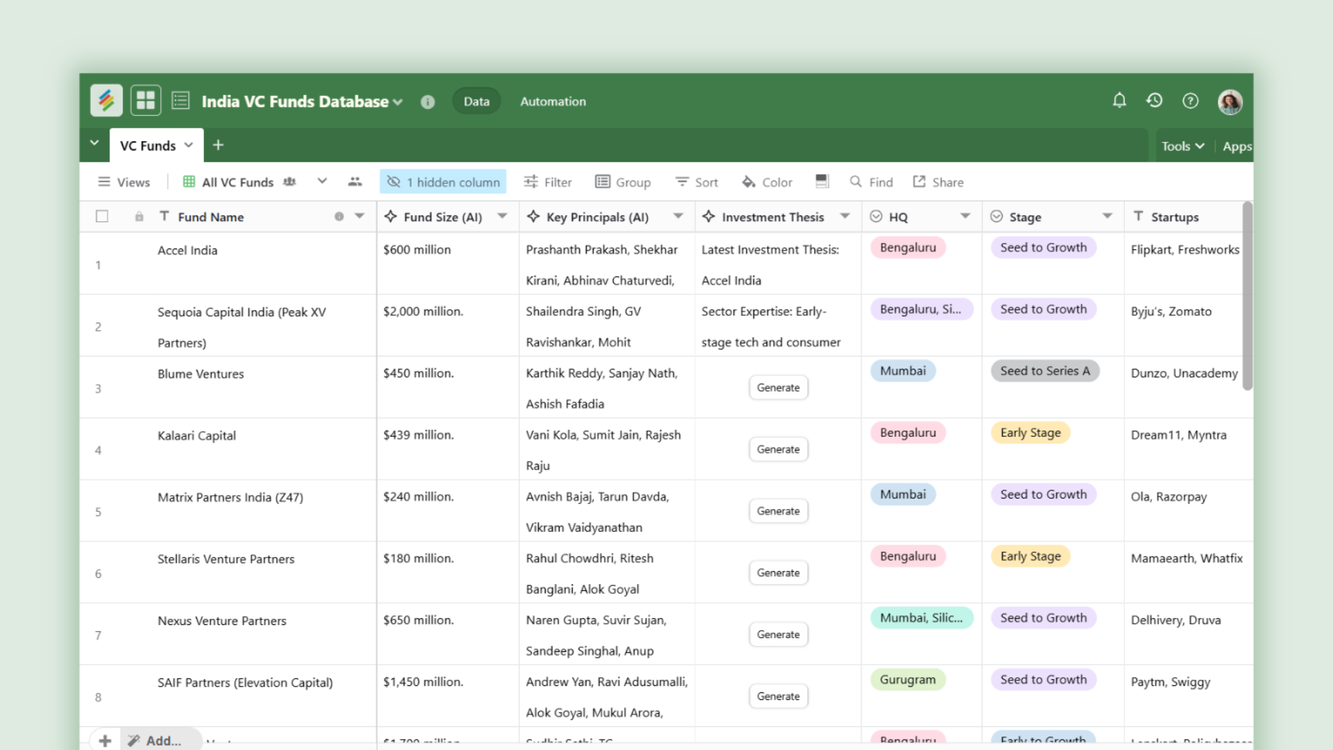The width and height of the screenshot is (1333, 750).
Task: Click the Add record button at bottom
Action: (105, 740)
